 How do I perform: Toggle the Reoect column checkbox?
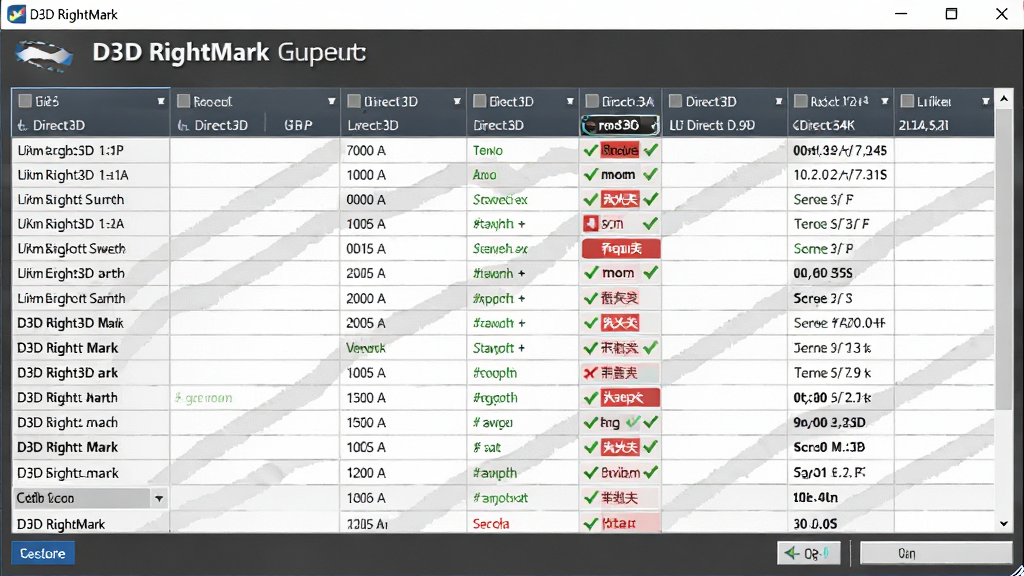184,101
